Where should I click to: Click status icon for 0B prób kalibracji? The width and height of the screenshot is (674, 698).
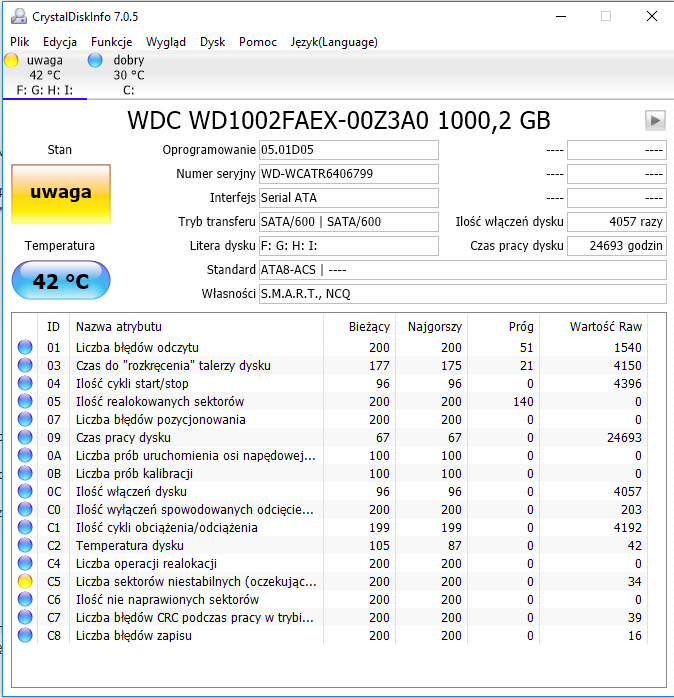click(x=25, y=474)
